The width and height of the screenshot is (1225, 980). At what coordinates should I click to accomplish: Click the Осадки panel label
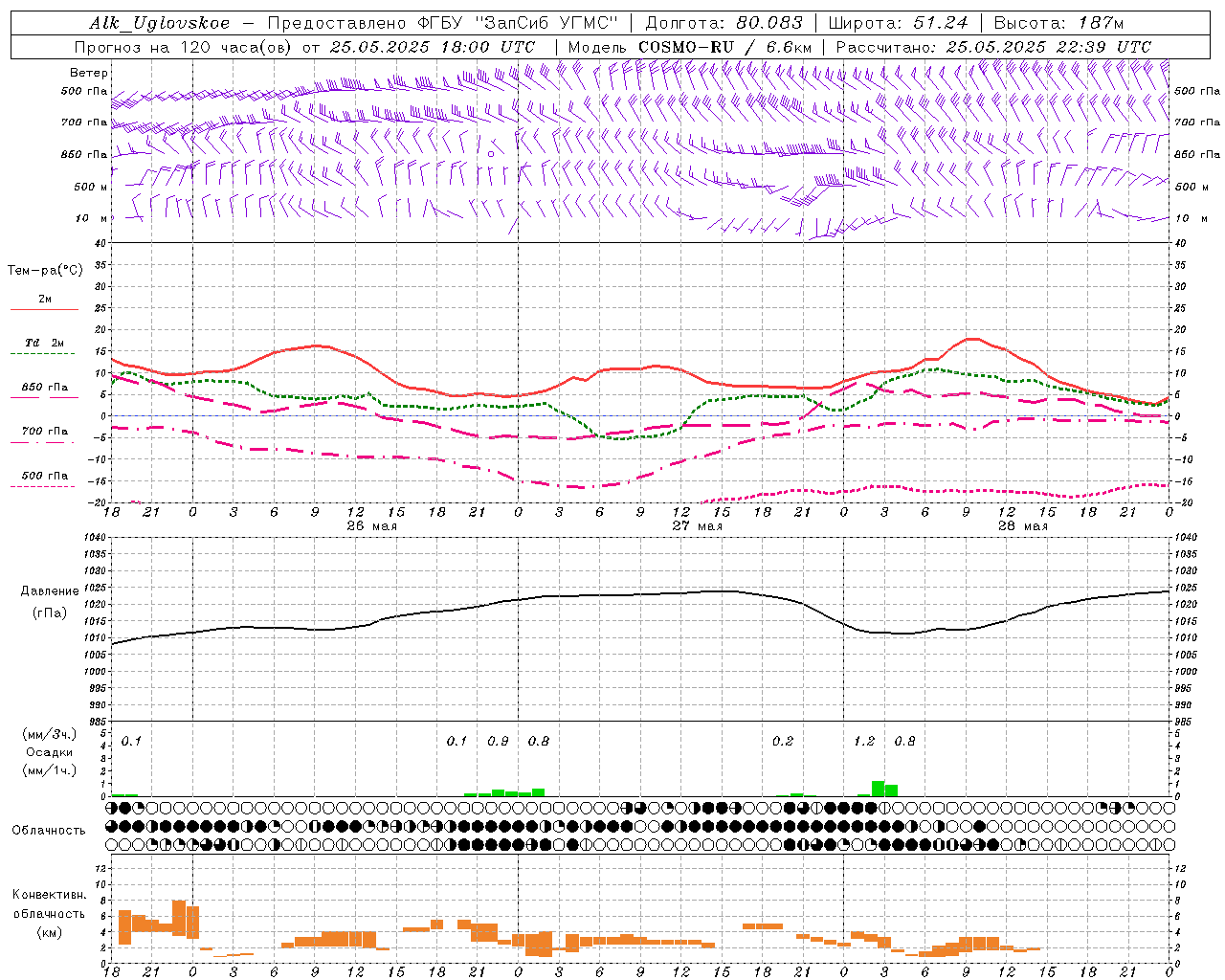click(49, 752)
